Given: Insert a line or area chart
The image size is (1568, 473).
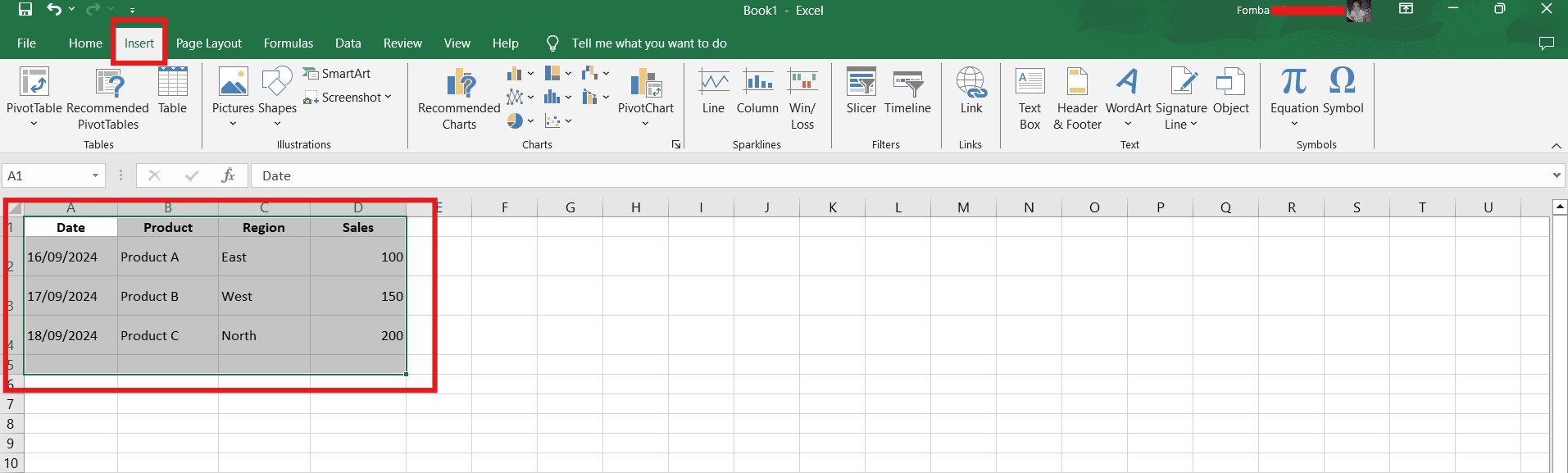Looking at the screenshot, I should (x=520, y=98).
